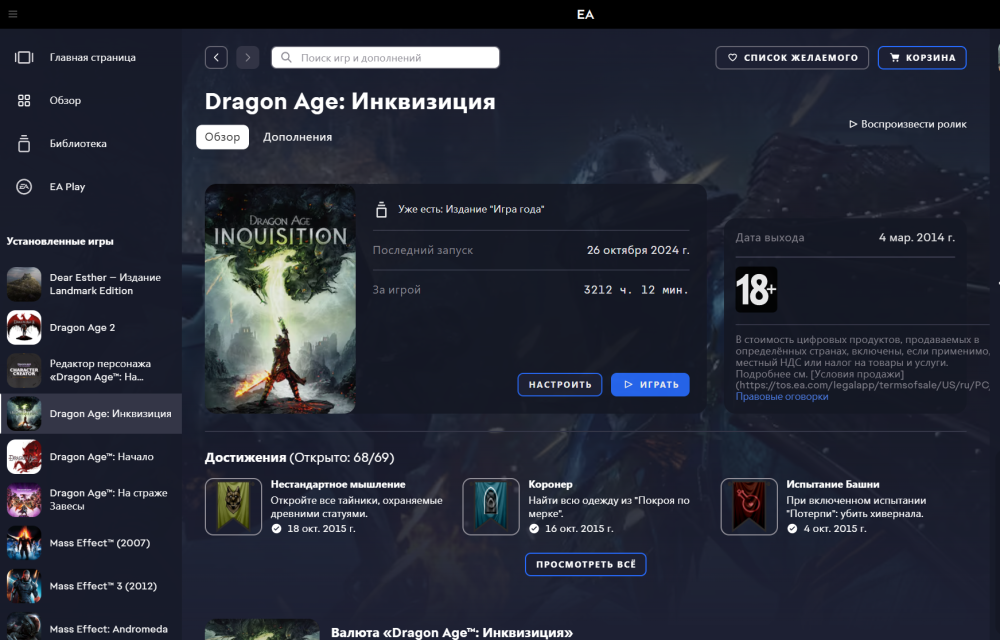Play the trailer via Воспроизвести ролик
1000x640 pixels.
[907, 124]
